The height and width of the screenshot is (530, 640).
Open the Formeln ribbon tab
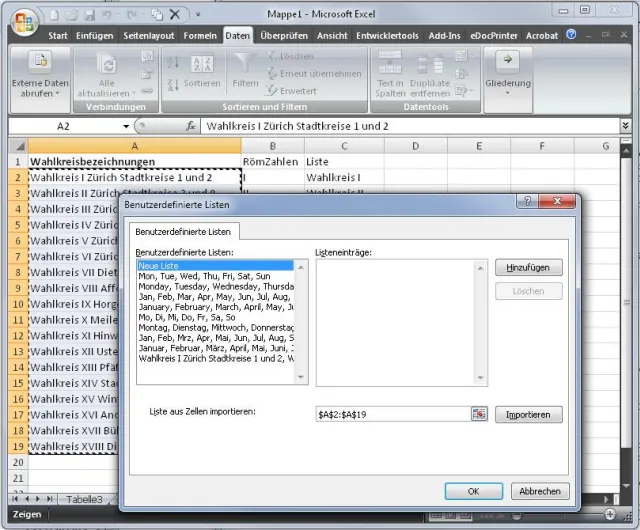tap(200, 35)
